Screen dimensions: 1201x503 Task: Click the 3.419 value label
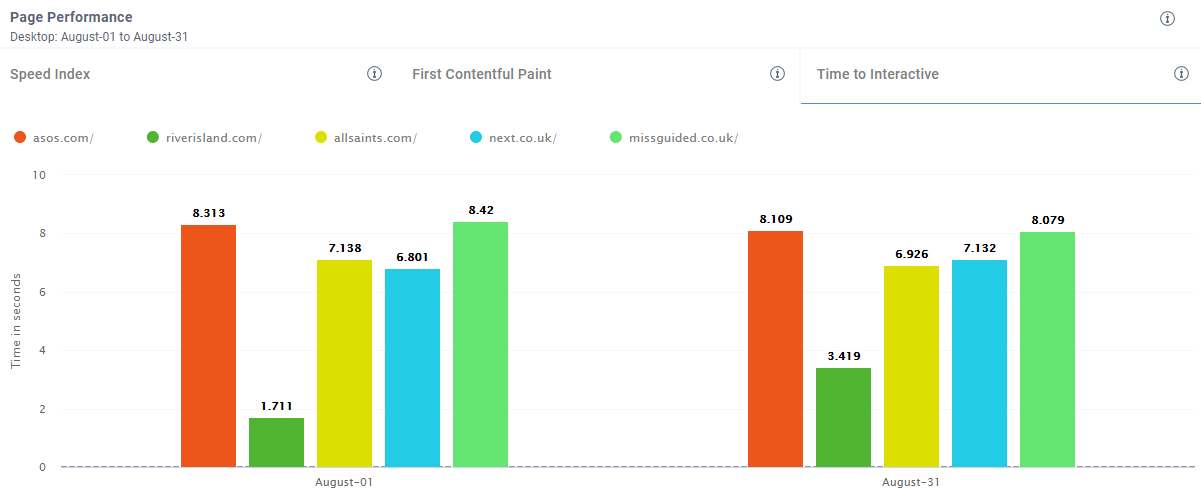tap(843, 356)
